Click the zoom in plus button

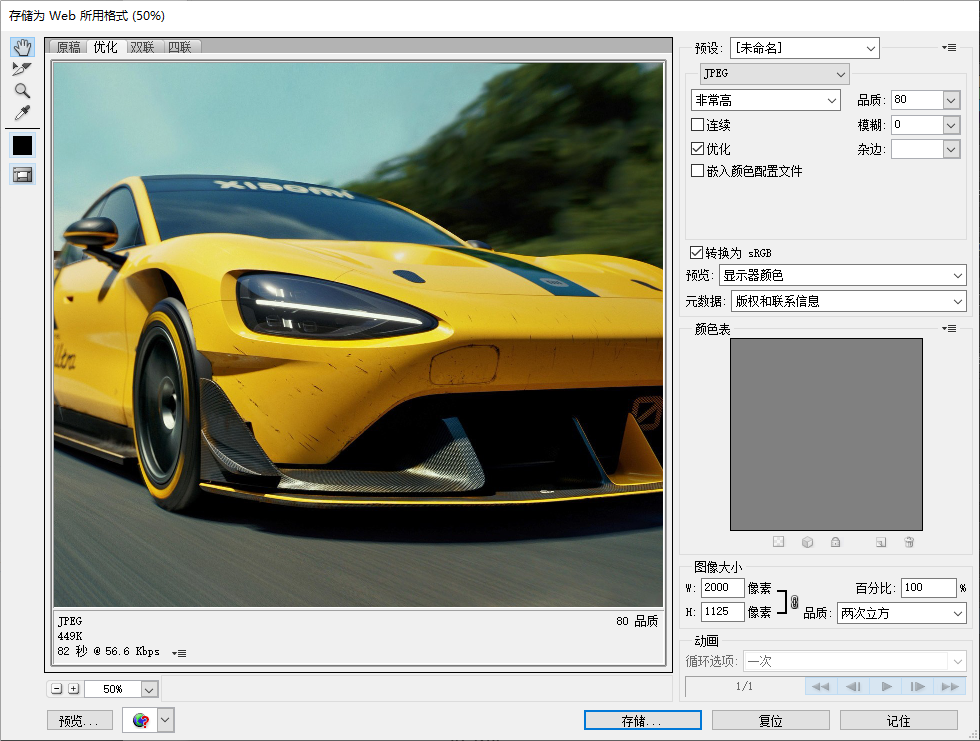coord(73,689)
